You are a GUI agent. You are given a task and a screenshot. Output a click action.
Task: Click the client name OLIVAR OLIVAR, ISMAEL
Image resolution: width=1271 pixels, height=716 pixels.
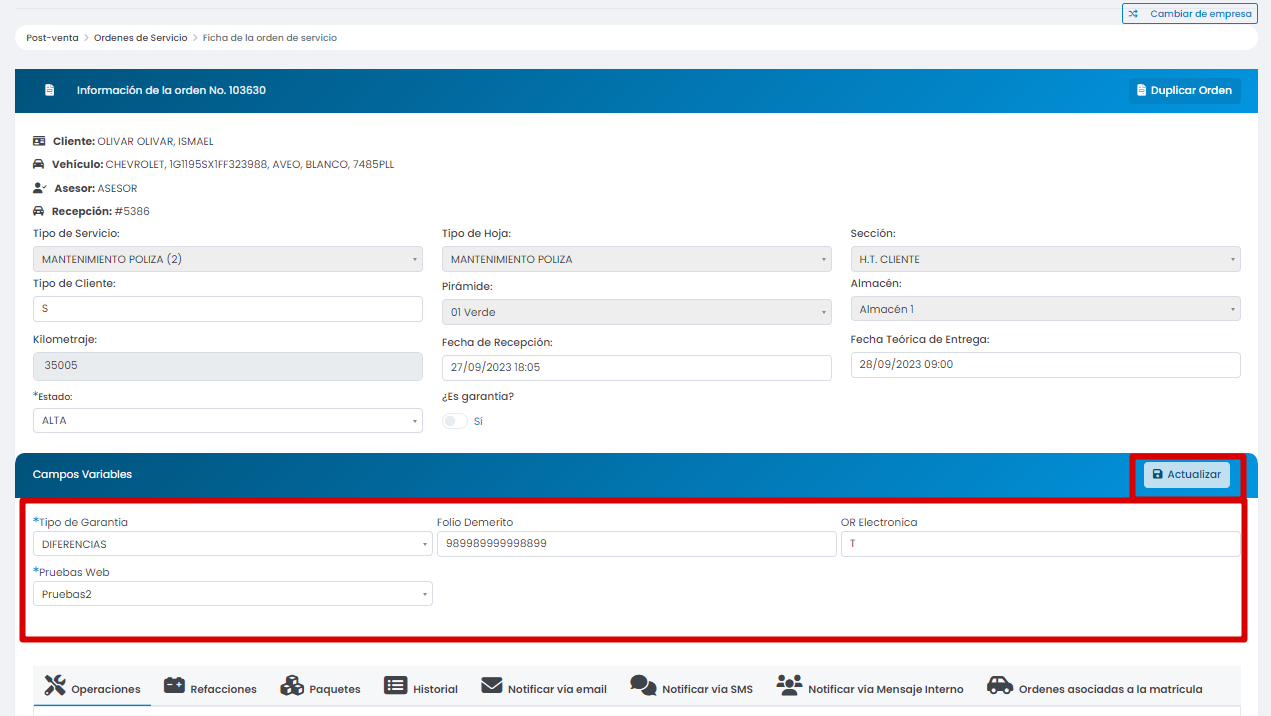click(155, 141)
